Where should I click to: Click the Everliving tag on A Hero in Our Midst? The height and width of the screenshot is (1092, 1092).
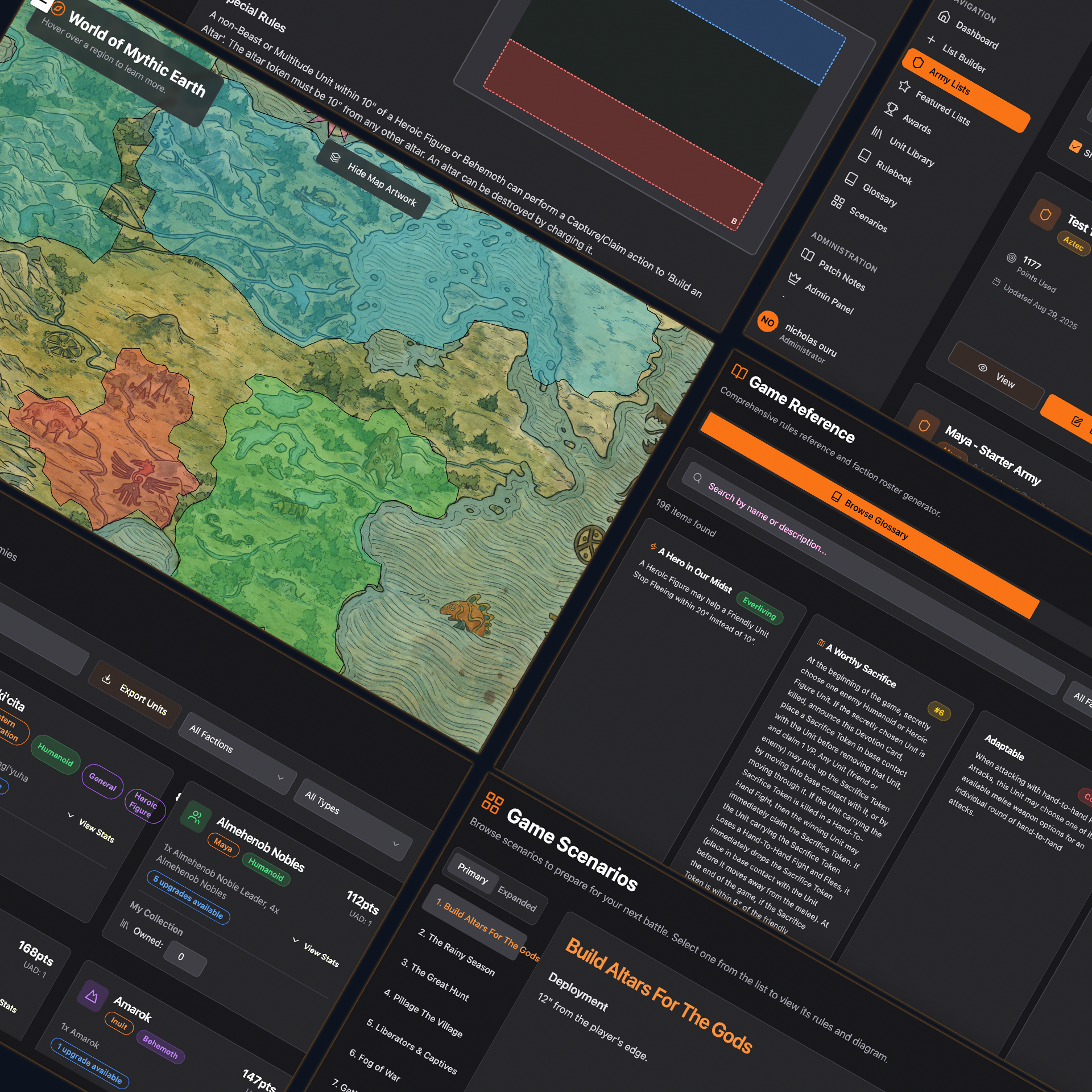[759, 607]
